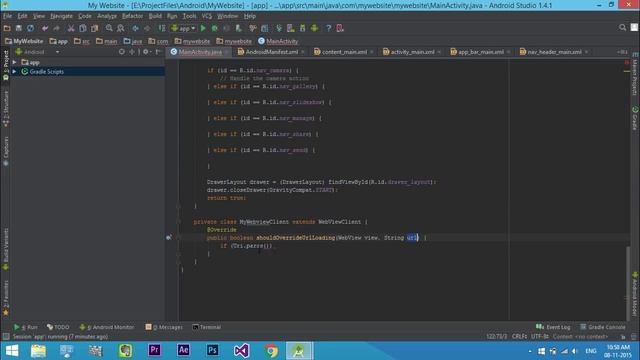Click the Make Project icon
This screenshot has width=640, height=360.
coord(162,28)
